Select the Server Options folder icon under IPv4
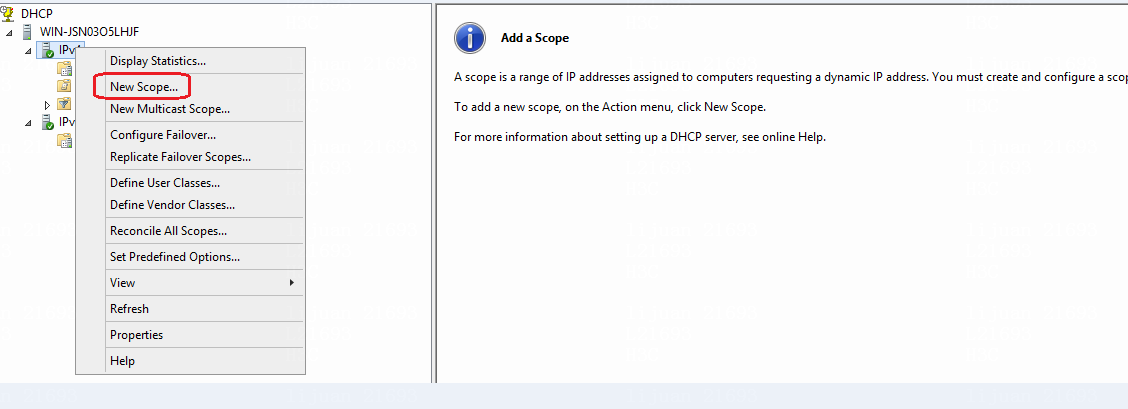The image size is (1128, 409). click(65, 68)
